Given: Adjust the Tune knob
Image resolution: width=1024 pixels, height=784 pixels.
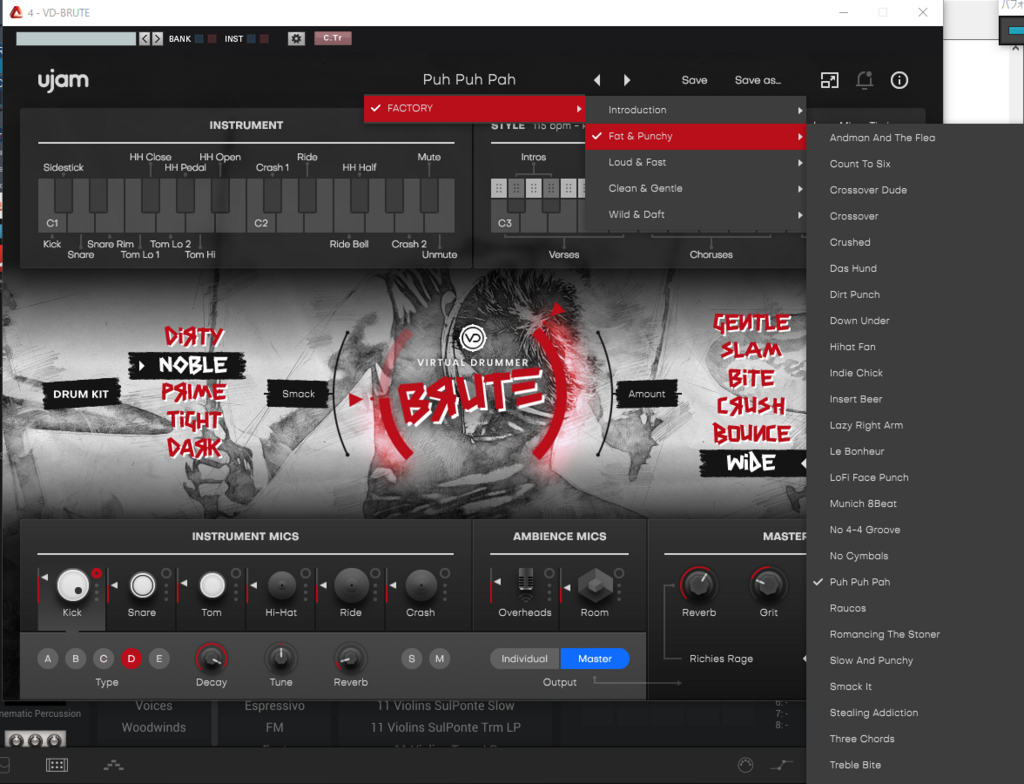Looking at the screenshot, I should tap(281, 659).
